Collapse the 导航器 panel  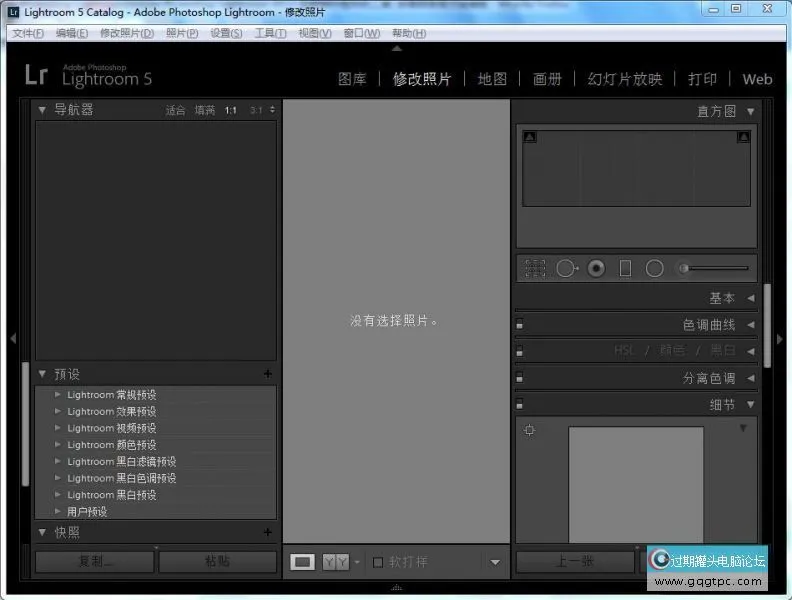(42, 110)
